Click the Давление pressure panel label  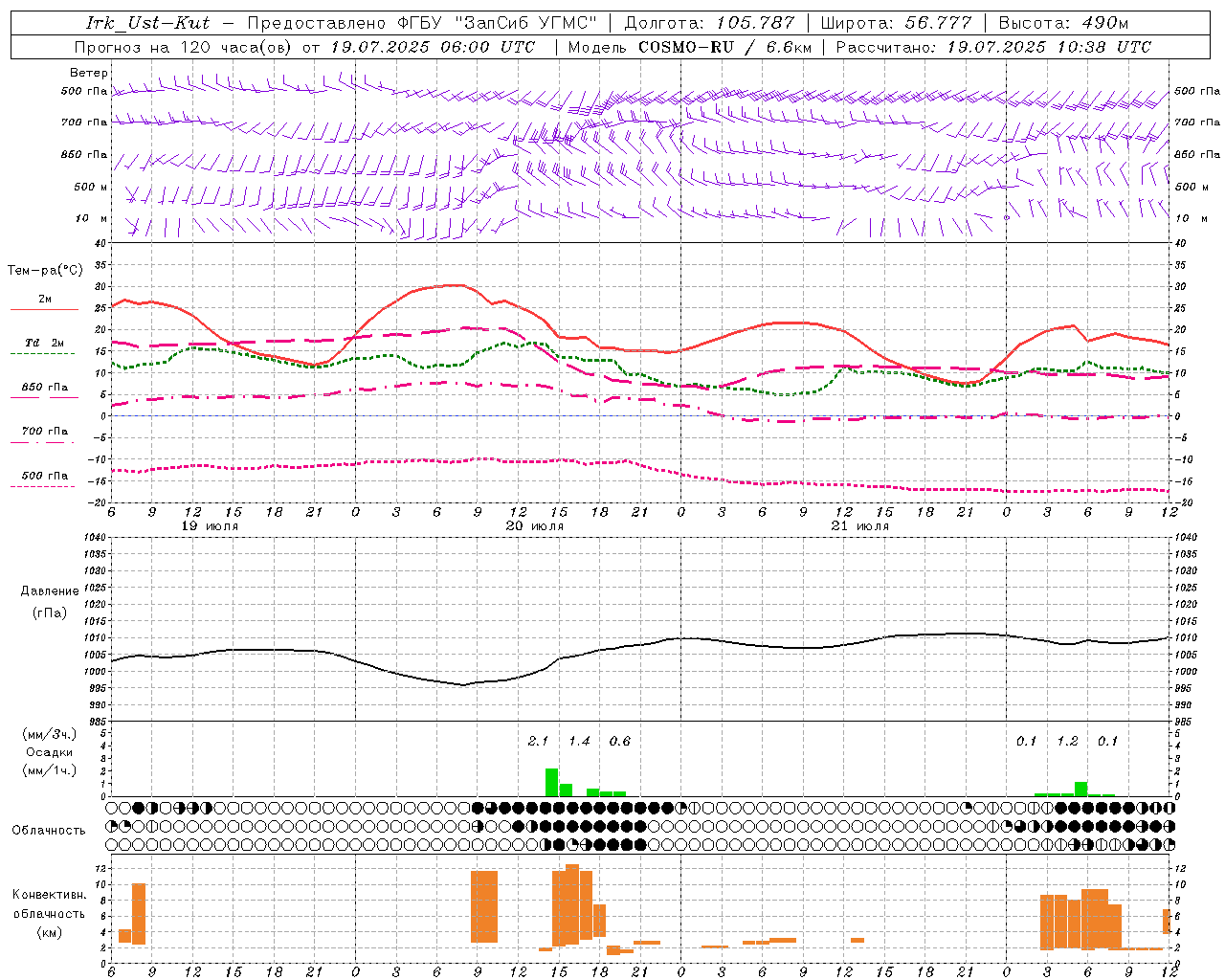pos(50,591)
